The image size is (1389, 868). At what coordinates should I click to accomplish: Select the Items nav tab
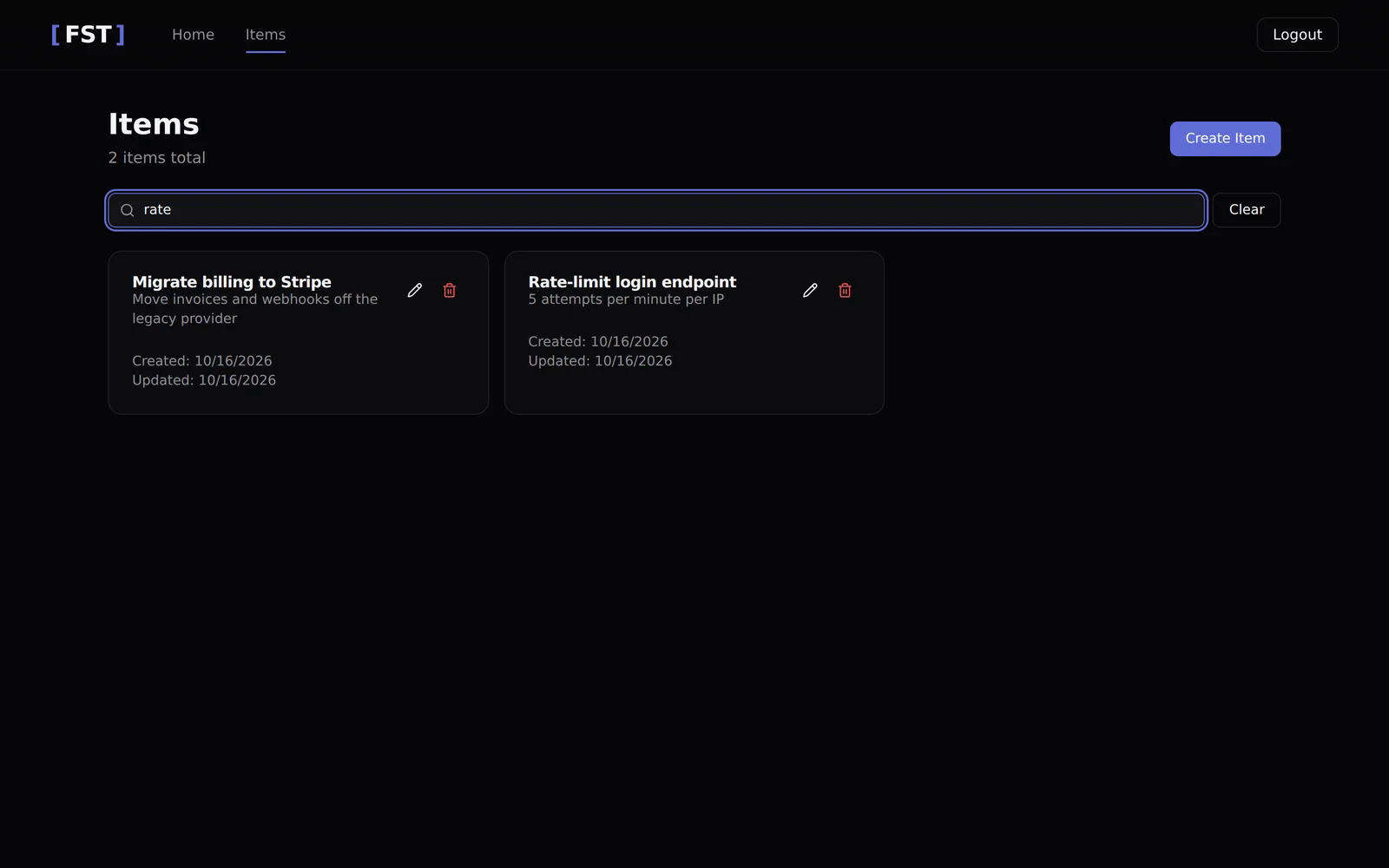tap(266, 35)
